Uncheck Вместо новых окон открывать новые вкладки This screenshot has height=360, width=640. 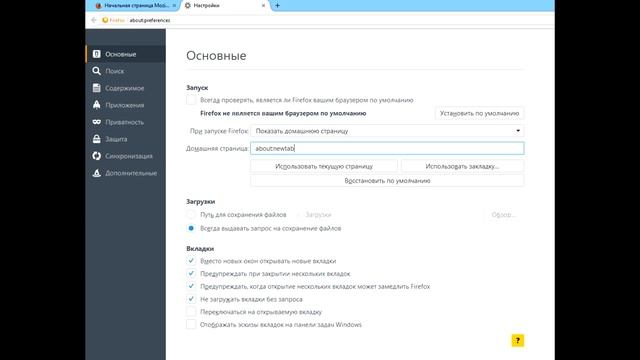coord(191,261)
